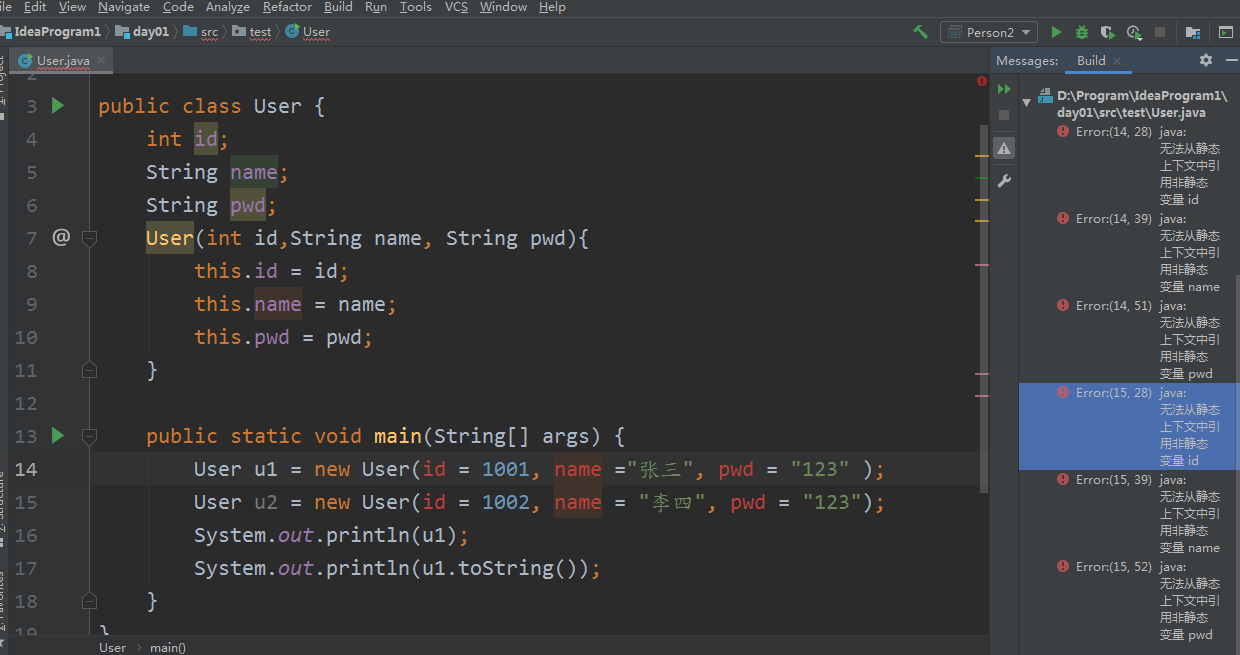Click the fold end marker on line 11
Image resolution: width=1240 pixels, height=655 pixels.
click(x=89, y=370)
